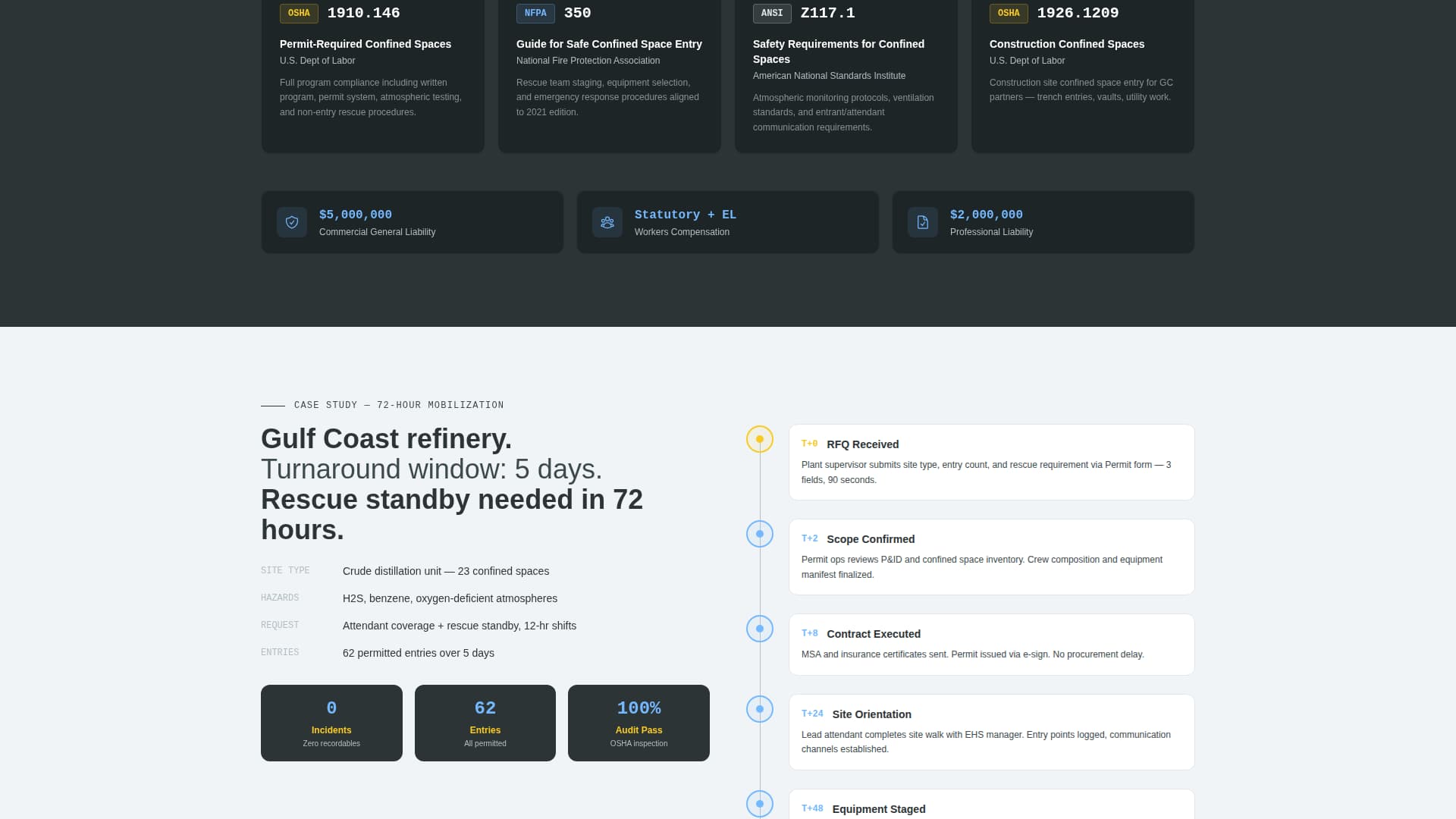Click National Fire Protection Association text
The height and width of the screenshot is (819, 1456).
click(588, 61)
